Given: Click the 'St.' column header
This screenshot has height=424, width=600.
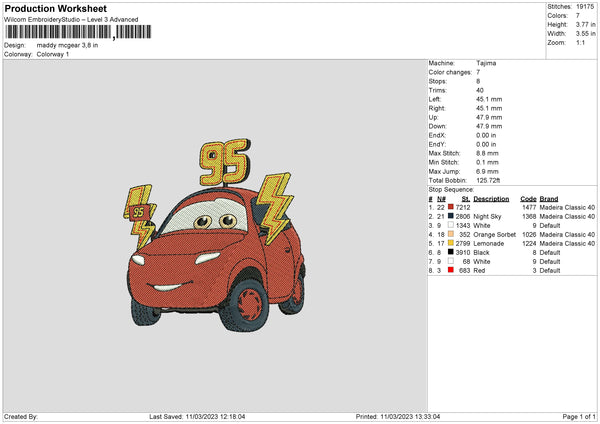Looking at the screenshot, I should tap(466, 199).
